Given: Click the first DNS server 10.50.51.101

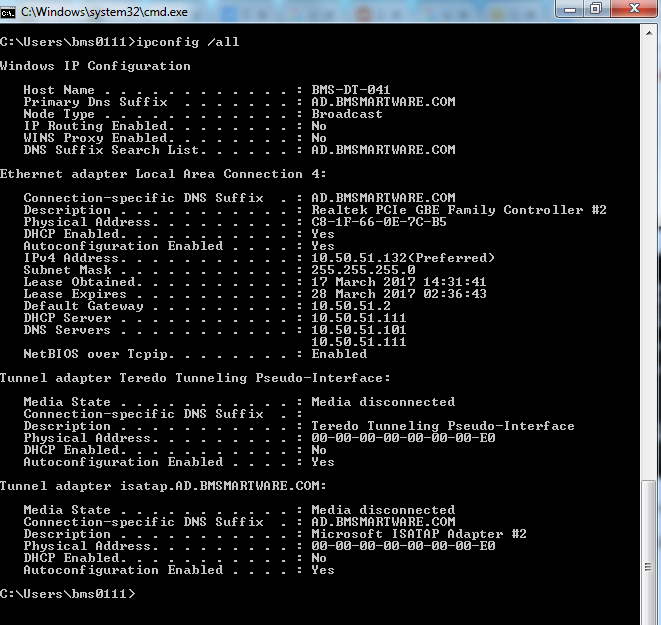Looking at the screenshot, I should (359, 330).
